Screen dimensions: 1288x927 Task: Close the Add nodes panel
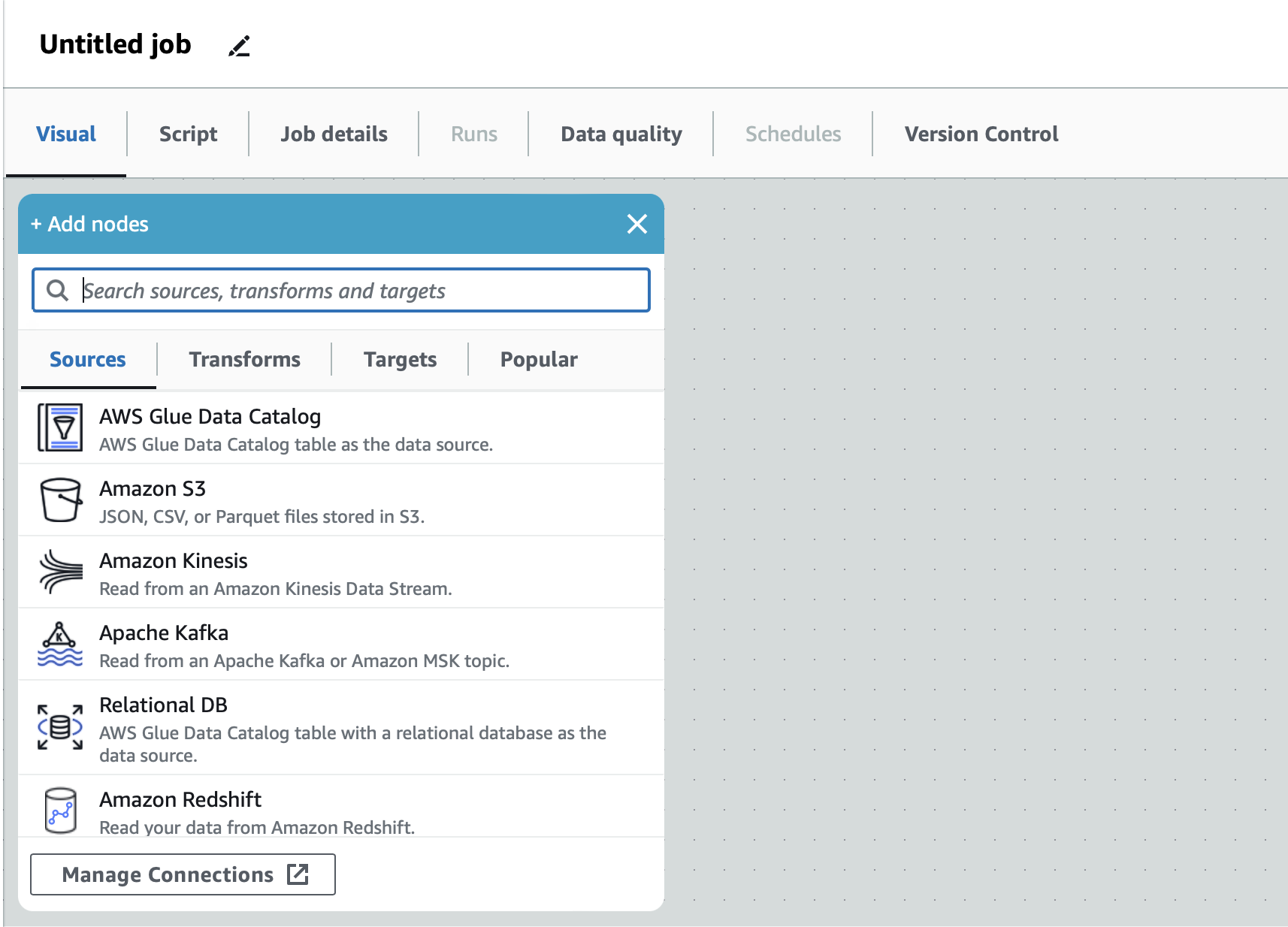click(636, 224)
